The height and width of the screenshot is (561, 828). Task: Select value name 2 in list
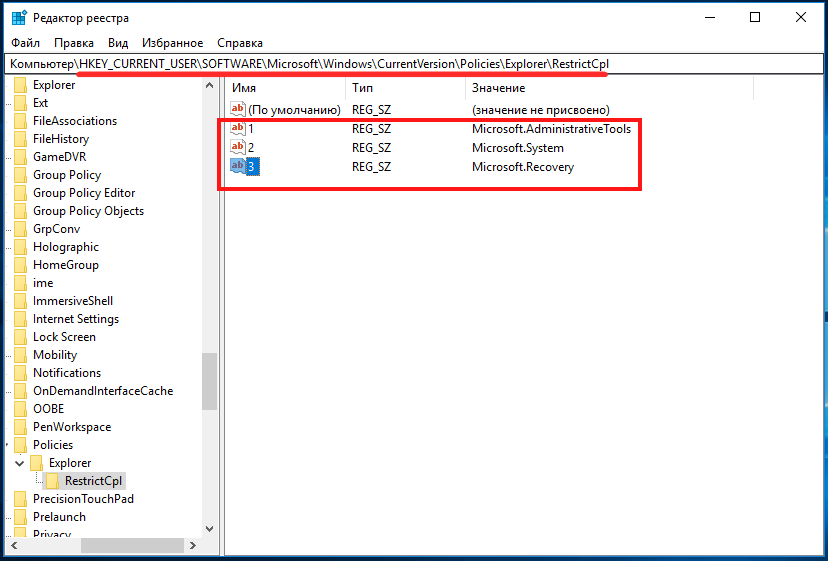click(x=251, y=148)
